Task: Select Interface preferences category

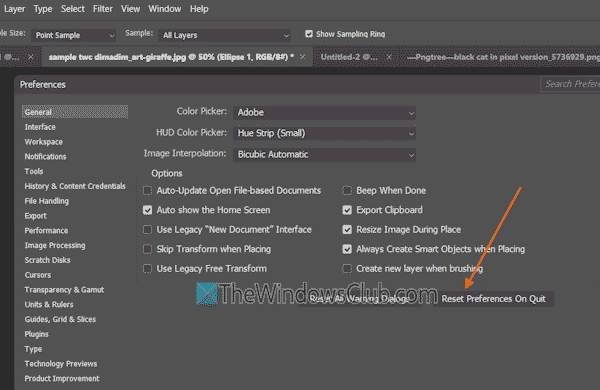Action: pos(40,127)
